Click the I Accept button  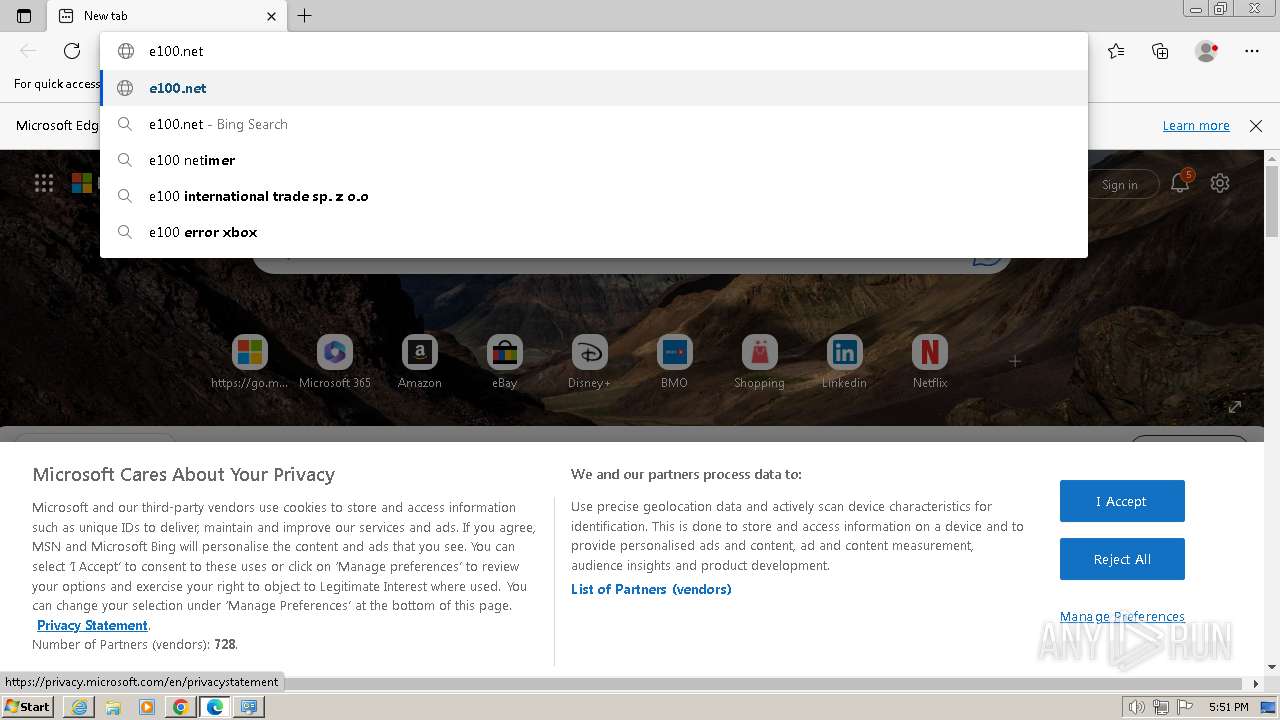tap(1122, 501)
